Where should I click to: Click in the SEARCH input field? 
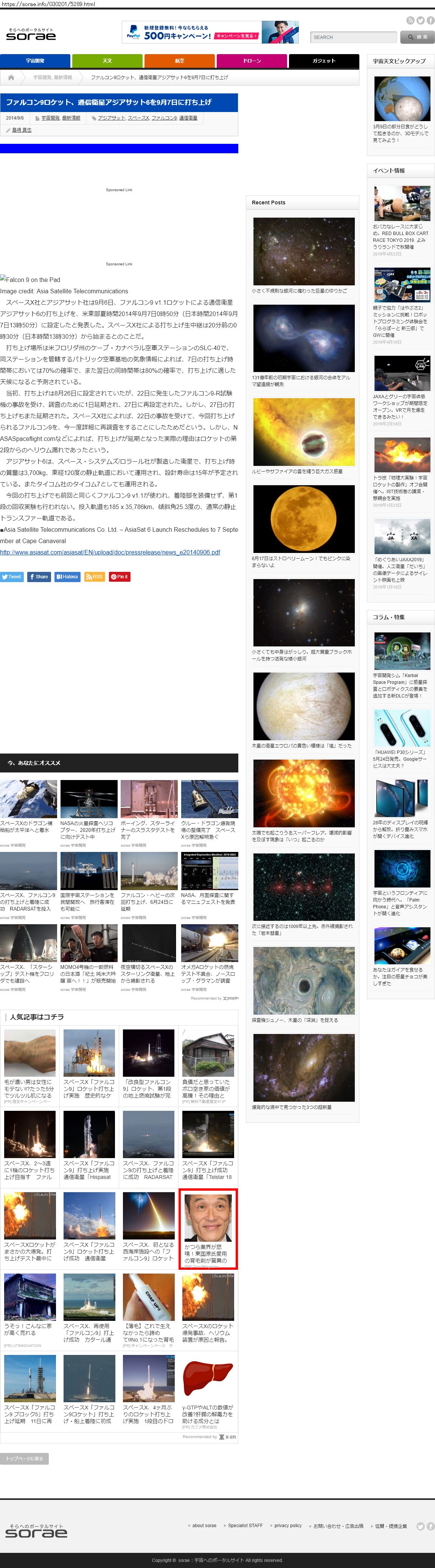353,37
